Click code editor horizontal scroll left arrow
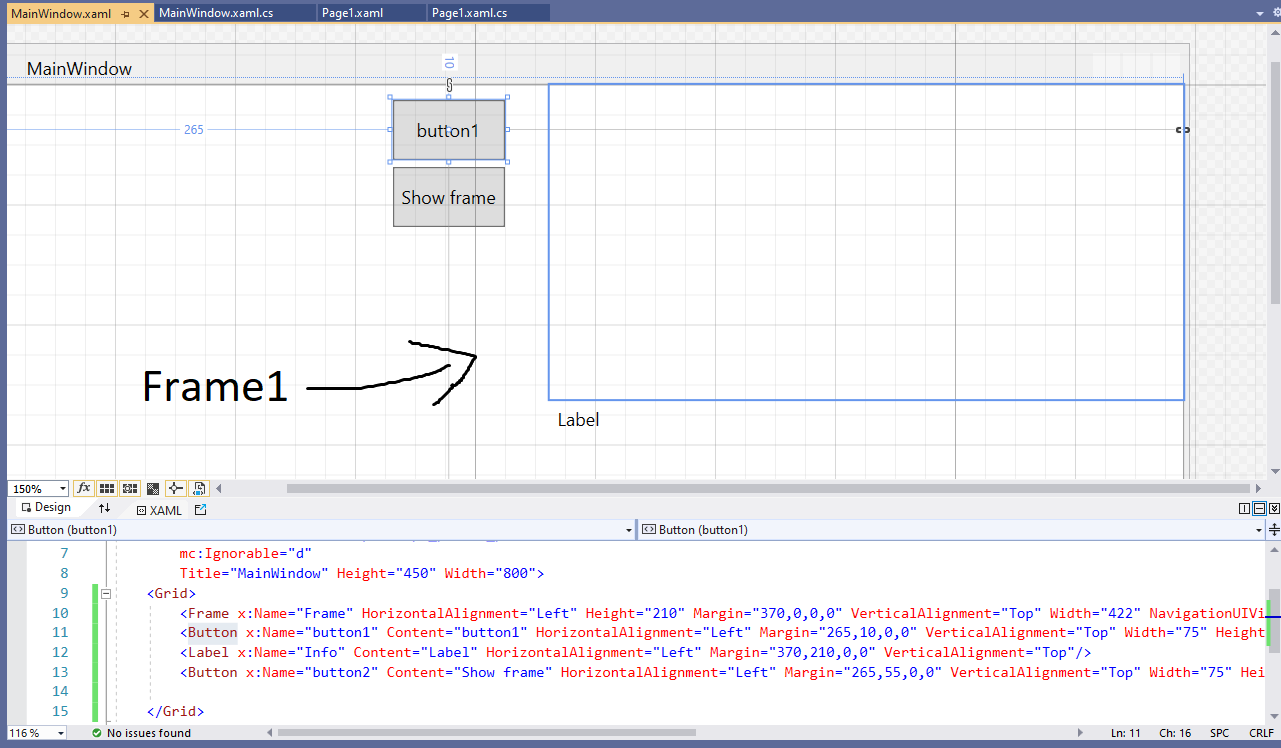Viewport: 1281px width, 748px height. 269,733
